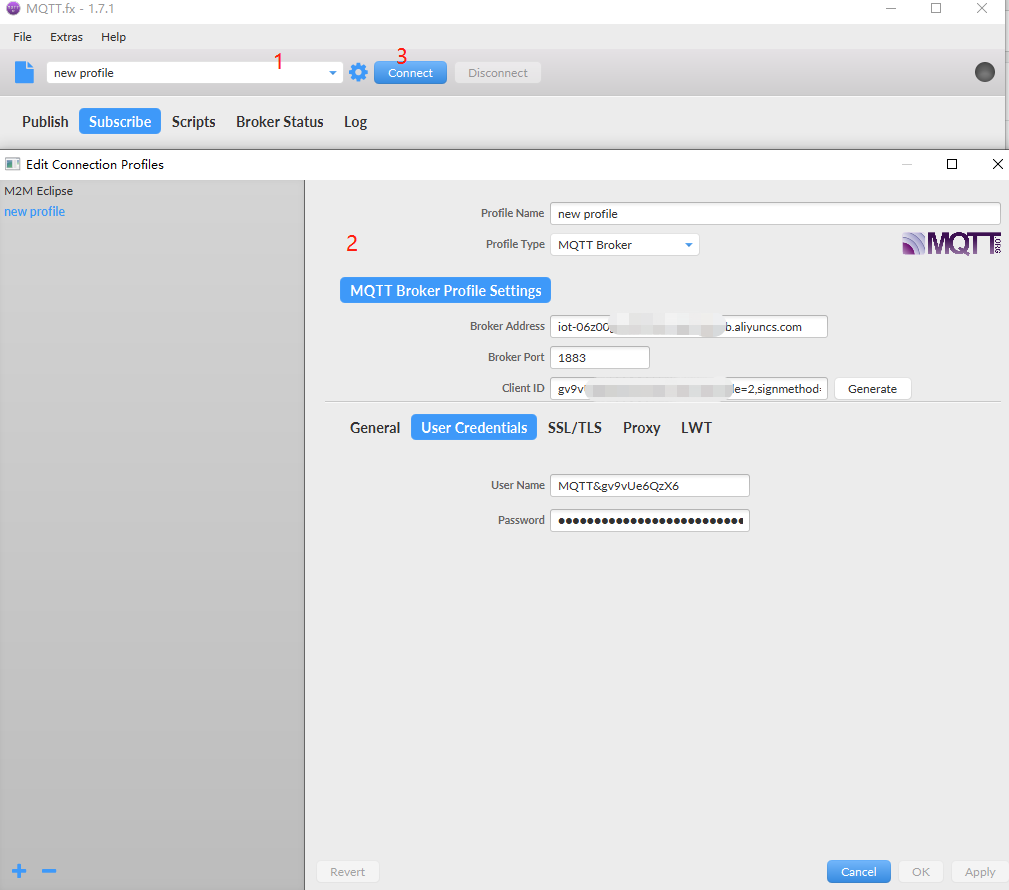
Task: Open connection settings gear icon
Action: tap(358, 72)
